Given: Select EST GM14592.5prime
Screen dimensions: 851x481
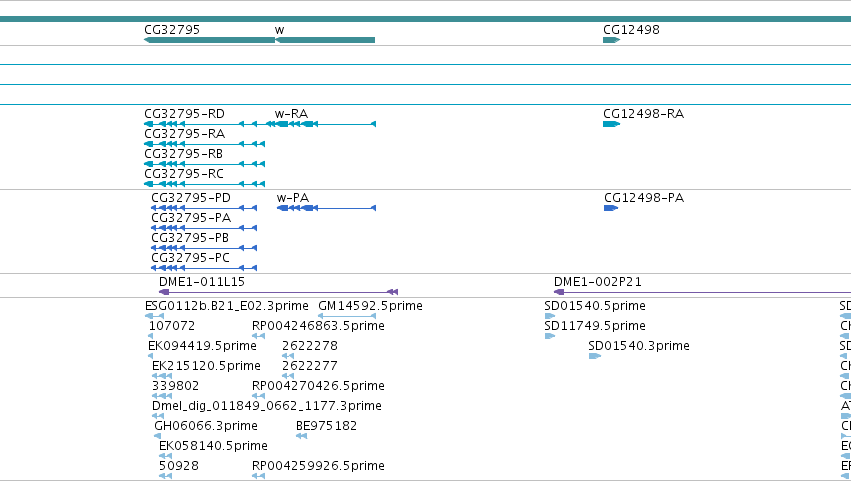Looking at the screenshot, I should [x=370, y=306].
